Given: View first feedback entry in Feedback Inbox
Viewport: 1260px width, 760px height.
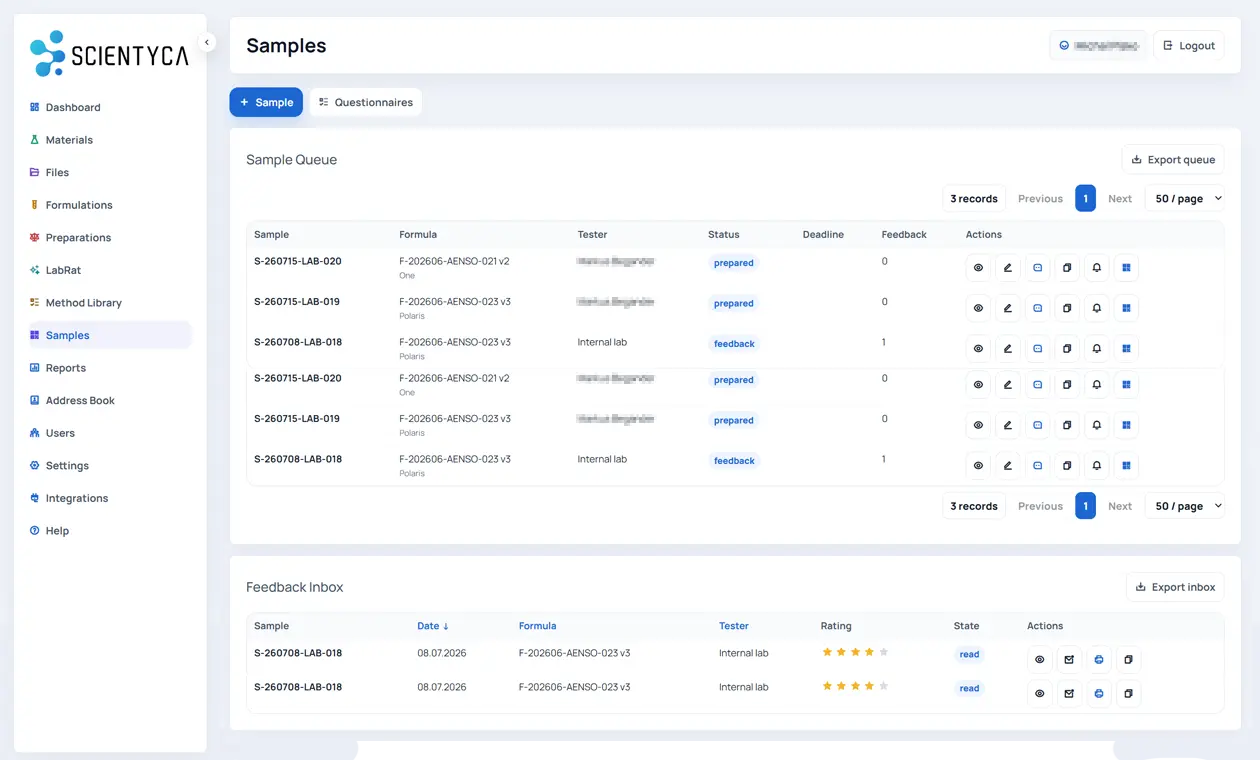Looking at the screenshot, I should (1040, 660).
